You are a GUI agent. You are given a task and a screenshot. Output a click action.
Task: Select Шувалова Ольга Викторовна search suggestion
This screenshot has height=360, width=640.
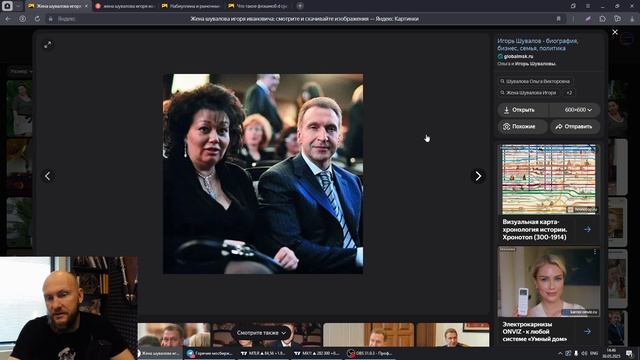[x=535, y=81]
